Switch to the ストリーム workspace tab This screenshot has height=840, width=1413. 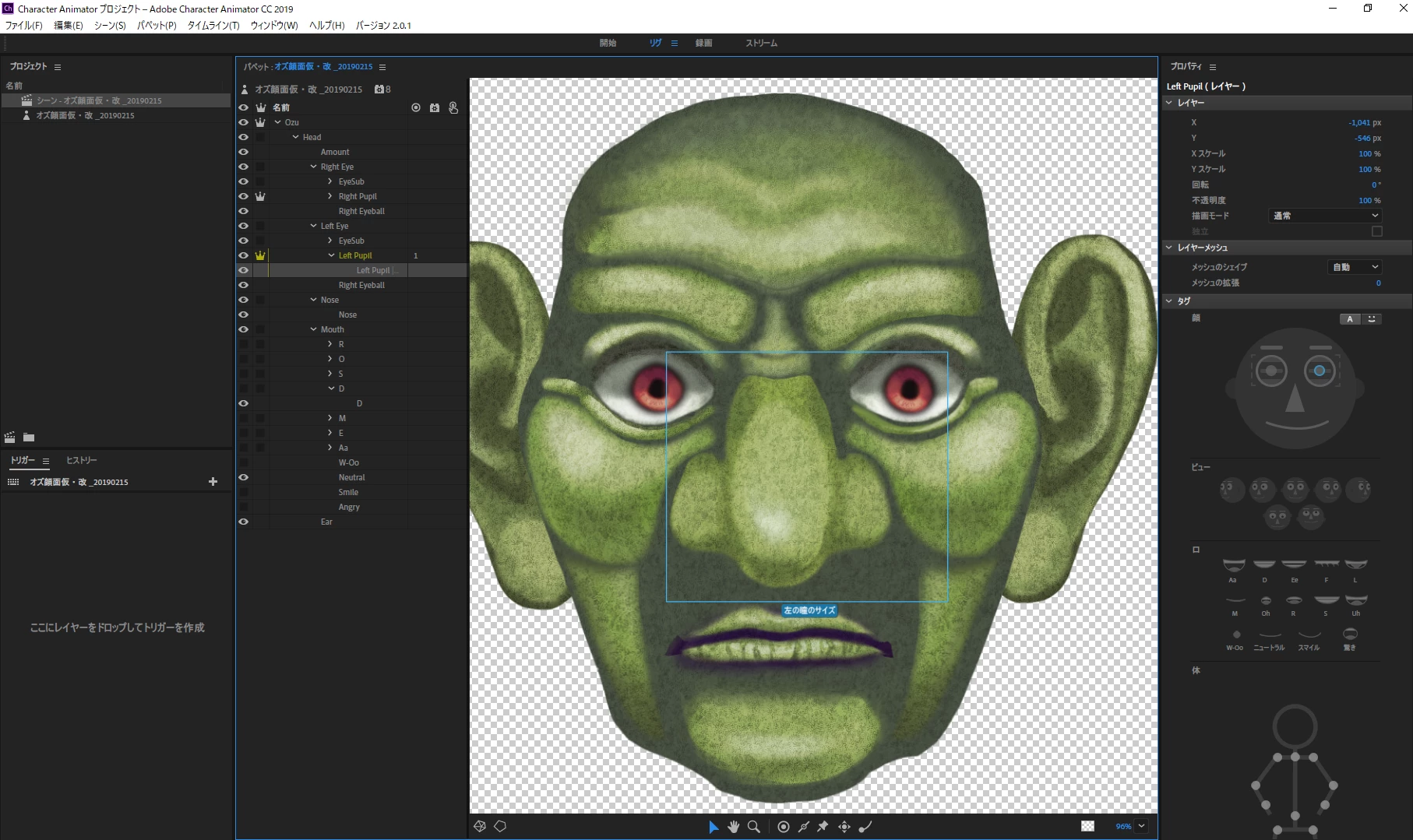coord(762,43)
